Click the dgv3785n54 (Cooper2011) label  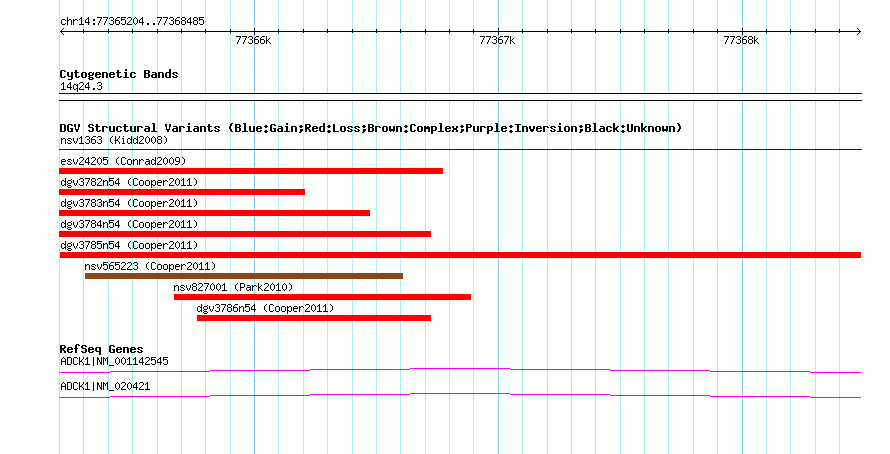pos(129,245)
